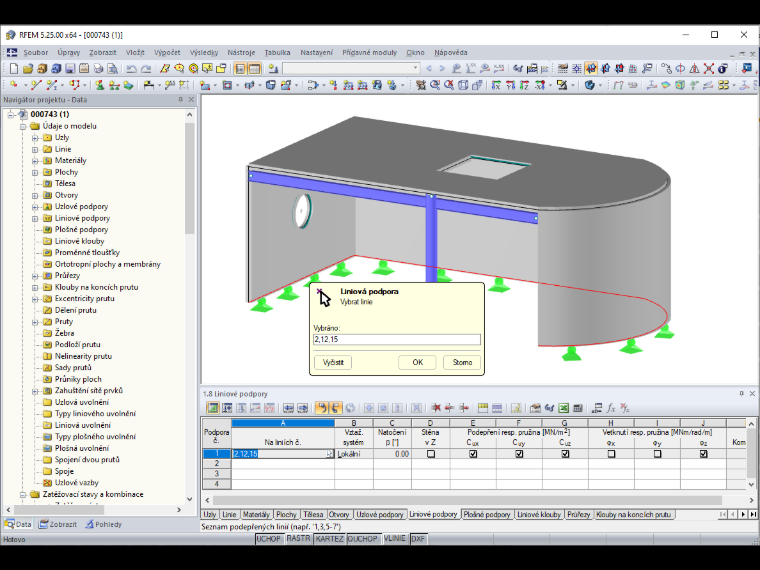Click the fx formula icon in the table toolbar
The image size is (760, 570).
pyautogui.click(x=611, y=408)
